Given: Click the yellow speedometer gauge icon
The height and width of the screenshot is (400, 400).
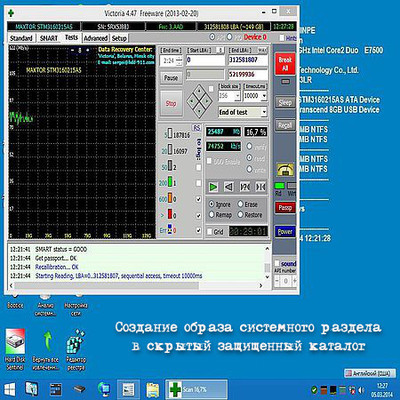Looking at the screenshot, I should pyautogui.click(x=285, y=170).
